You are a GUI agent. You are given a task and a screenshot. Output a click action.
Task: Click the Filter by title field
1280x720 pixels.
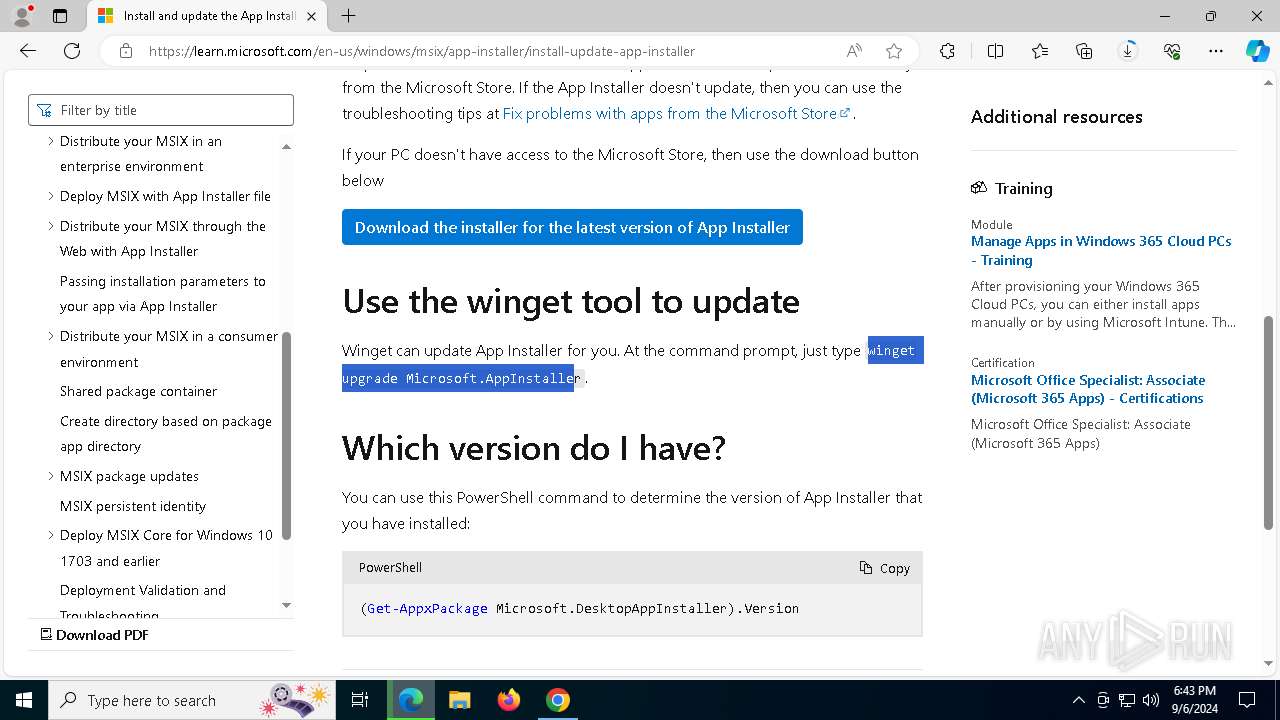point(161,110)
